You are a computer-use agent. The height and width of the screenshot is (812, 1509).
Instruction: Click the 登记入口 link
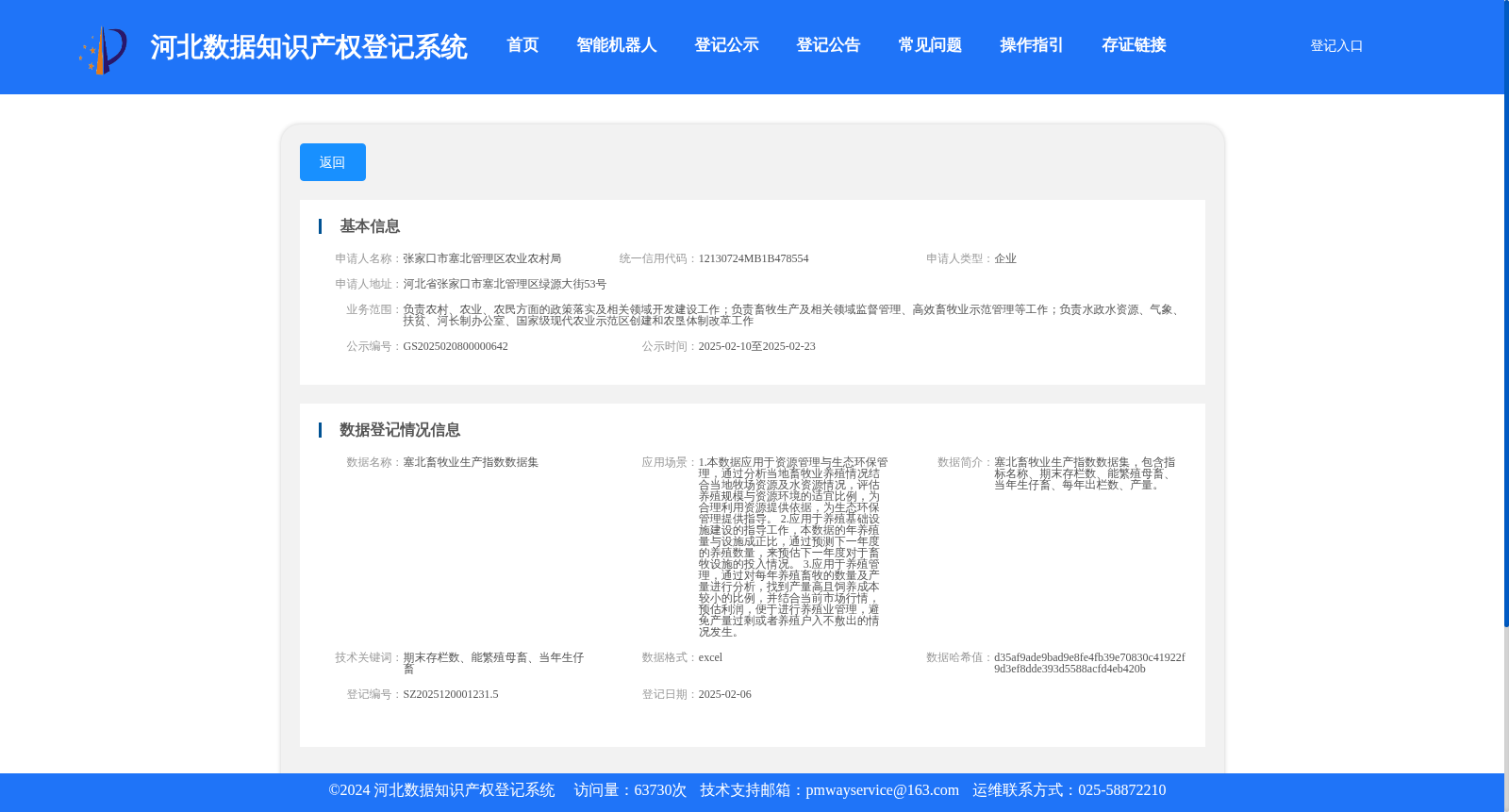1336,45
